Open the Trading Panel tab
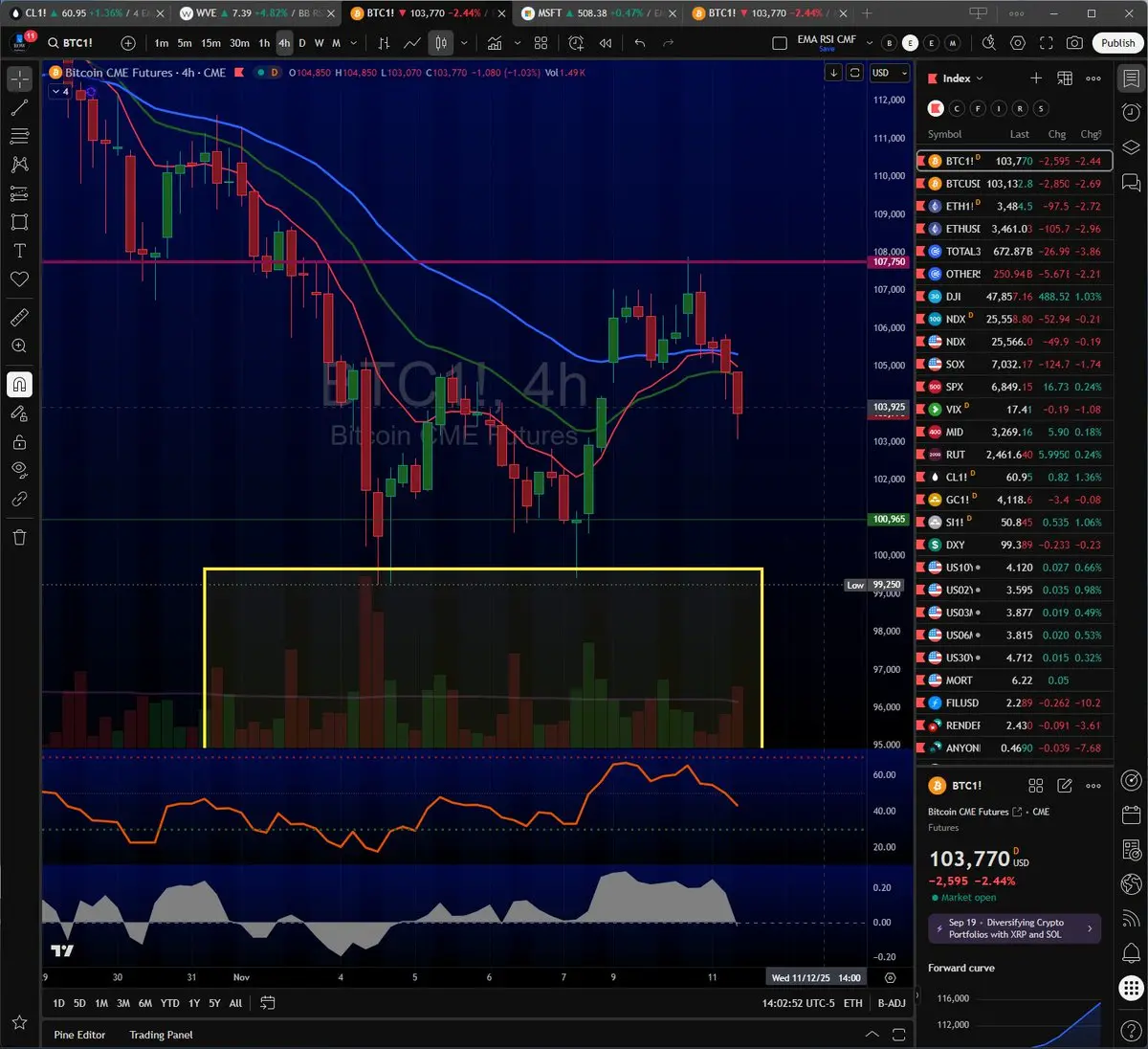The image size is (1148, 1049). click(x=161, y=1035)
